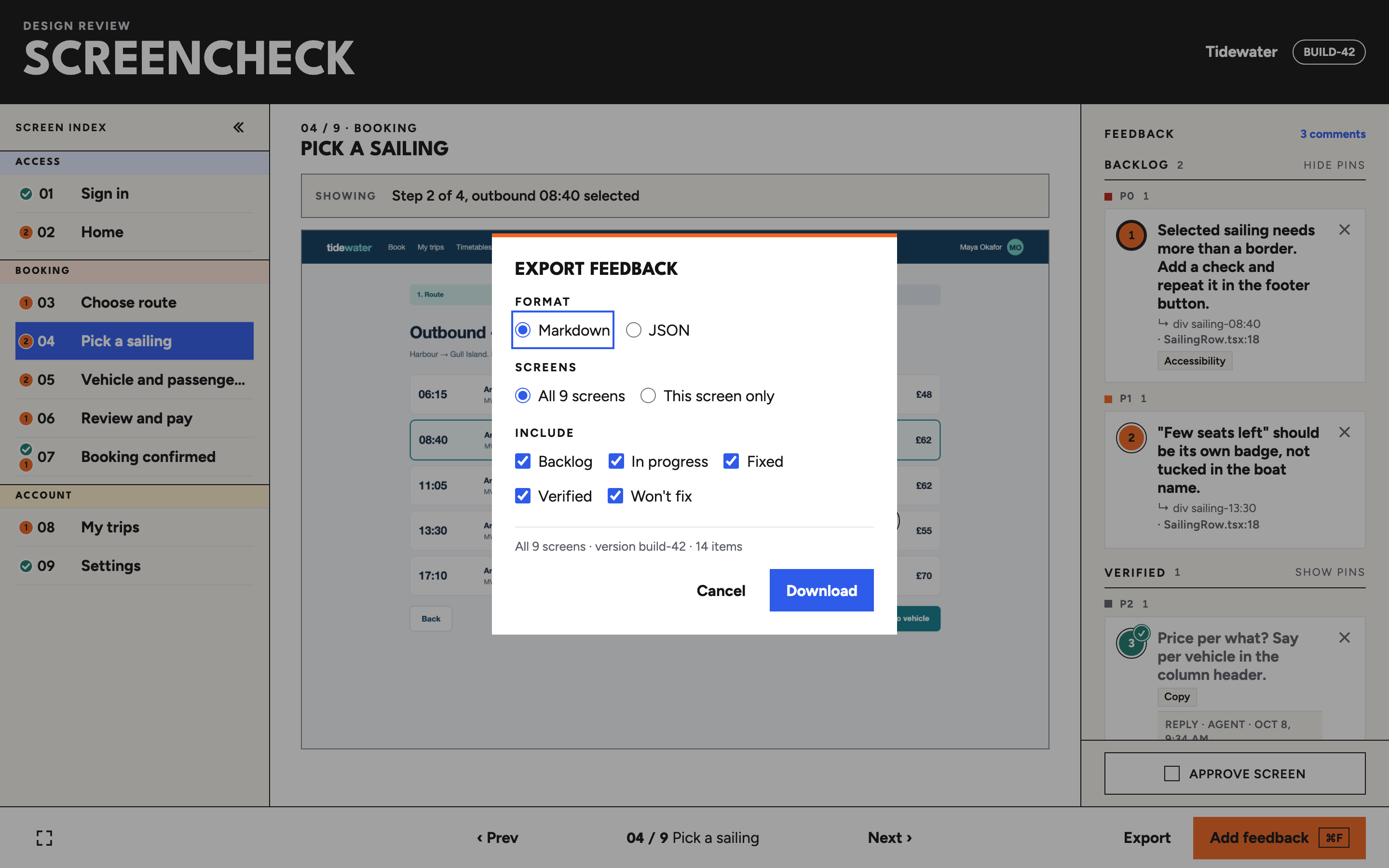Open screen 06 Review and pay

coord(134,418)
